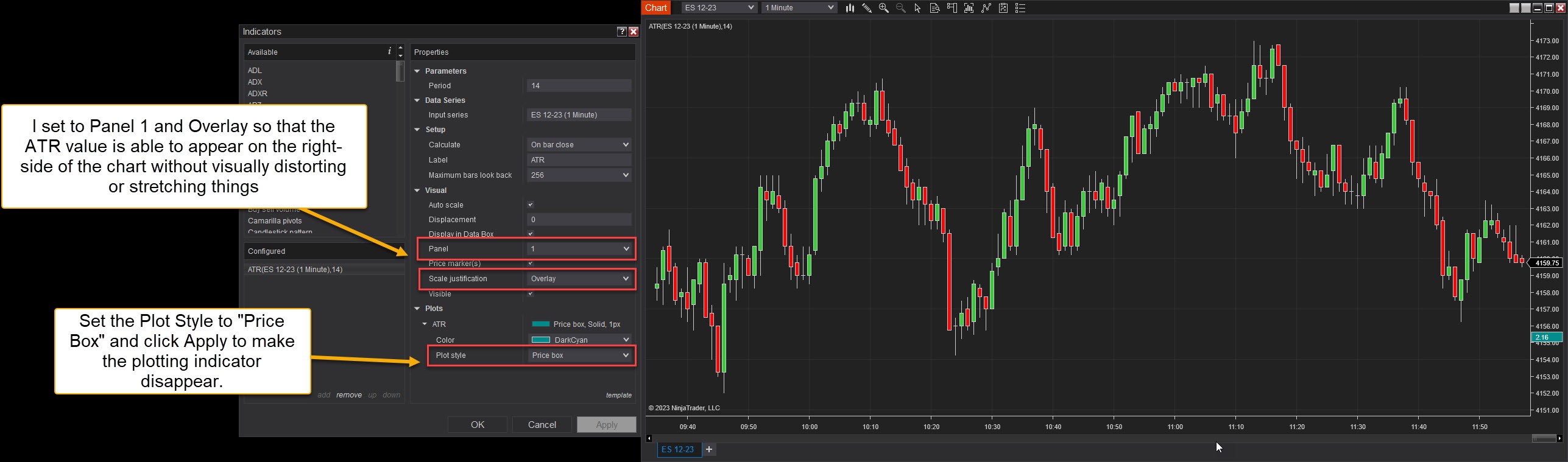1568x462 pixels.
Task: Click the up link under Configured
Action: (372, 395)
